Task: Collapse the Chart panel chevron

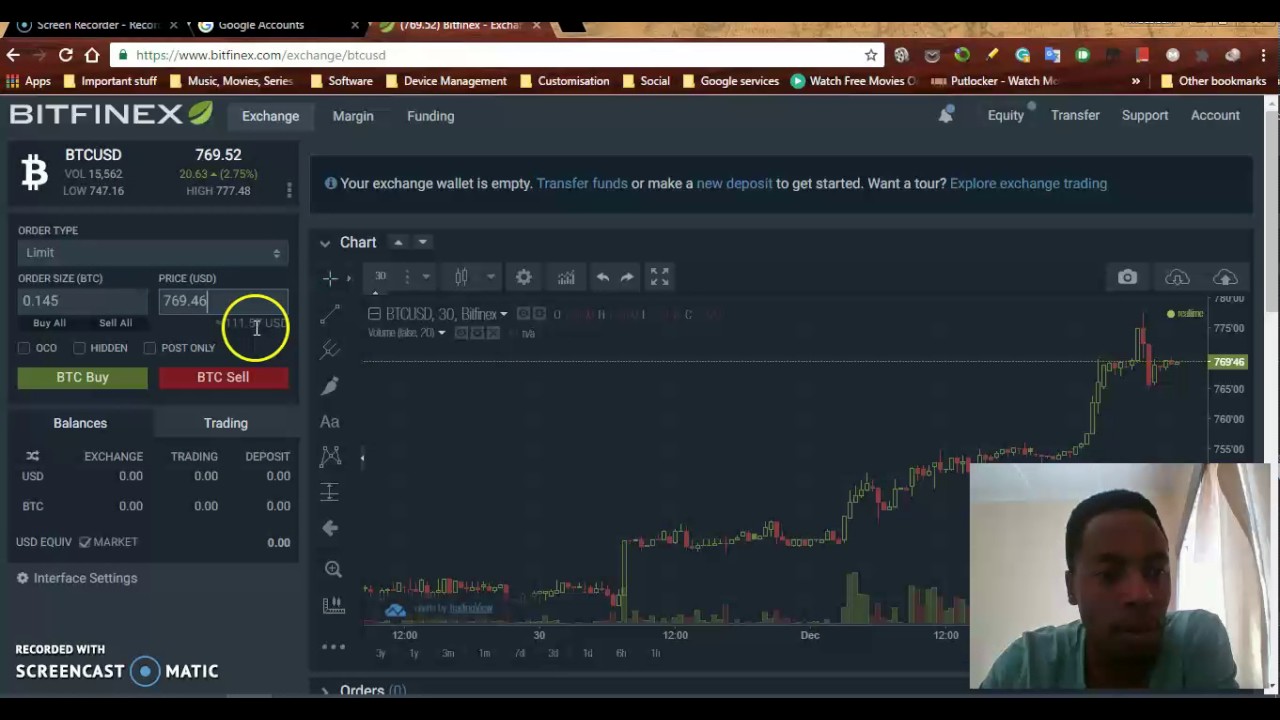Action: [x=325, y=243]
